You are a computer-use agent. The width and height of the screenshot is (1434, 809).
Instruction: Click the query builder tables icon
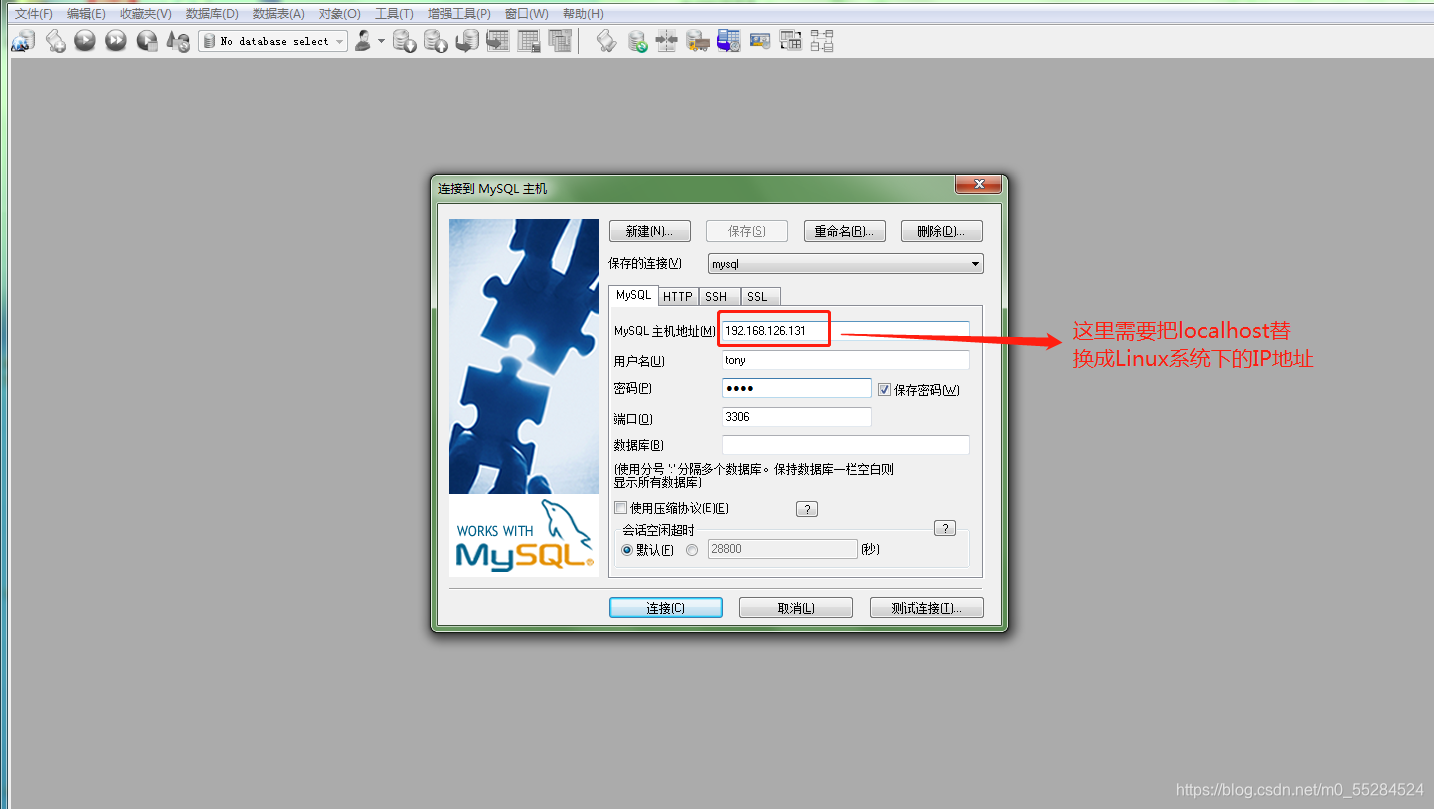(x=791, y=41)
